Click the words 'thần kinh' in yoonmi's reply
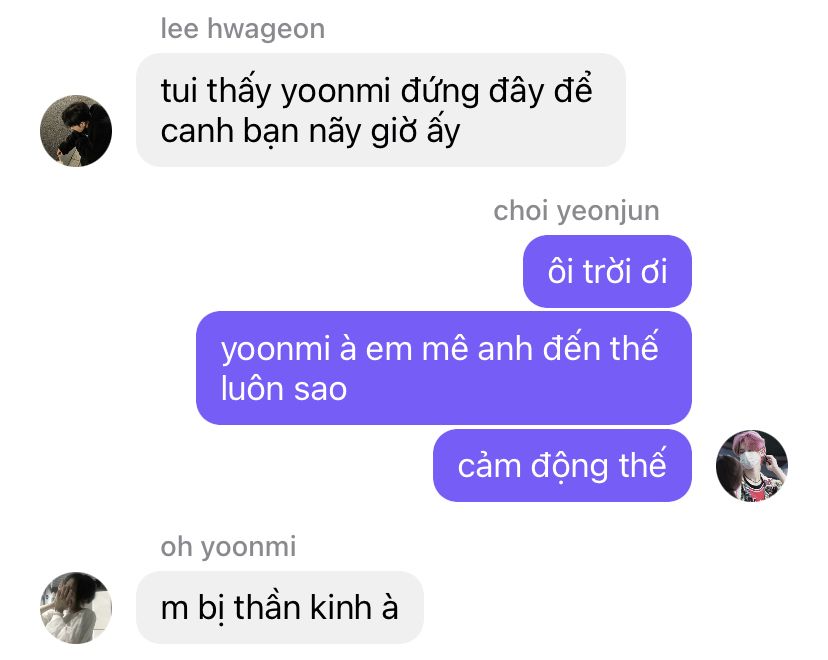This screenshot has width=828, height=660. coord(303,607)
